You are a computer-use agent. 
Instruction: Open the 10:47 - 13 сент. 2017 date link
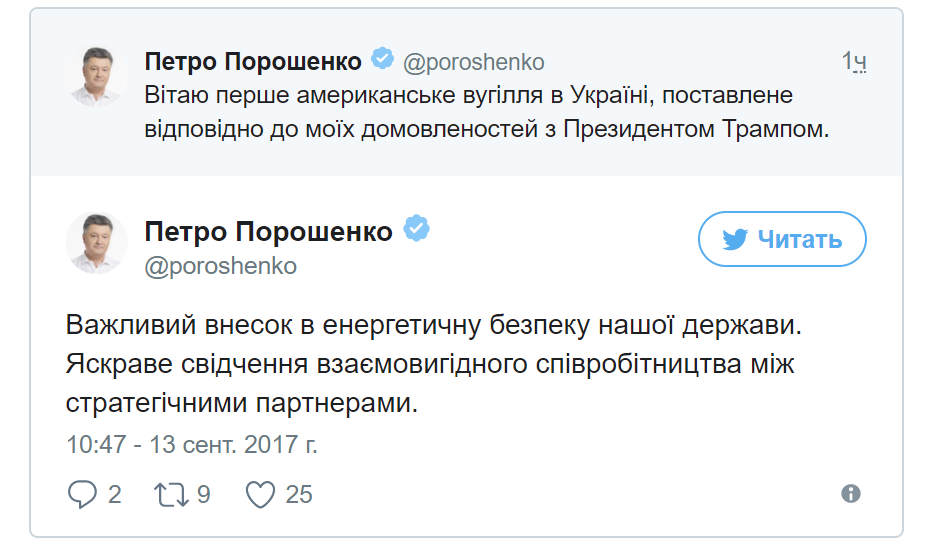pyautogui.click(x=192, y=444)
